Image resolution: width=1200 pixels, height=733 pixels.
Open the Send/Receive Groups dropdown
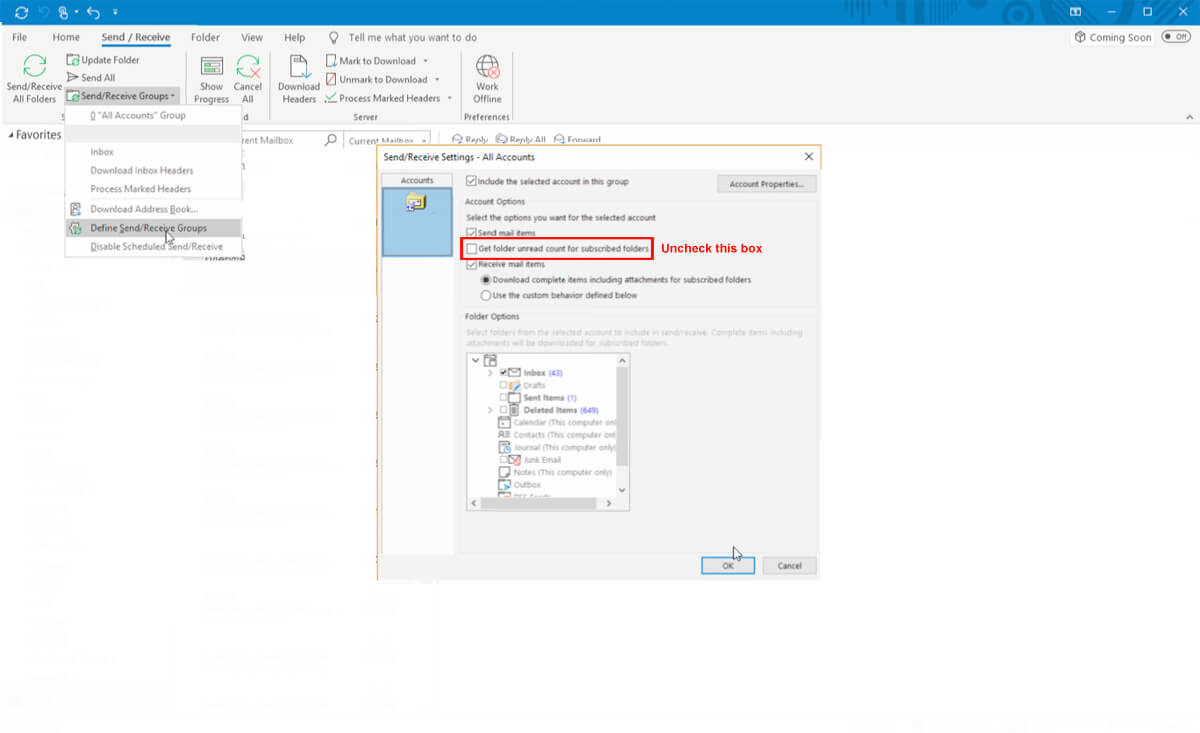(x=122, y=96)
